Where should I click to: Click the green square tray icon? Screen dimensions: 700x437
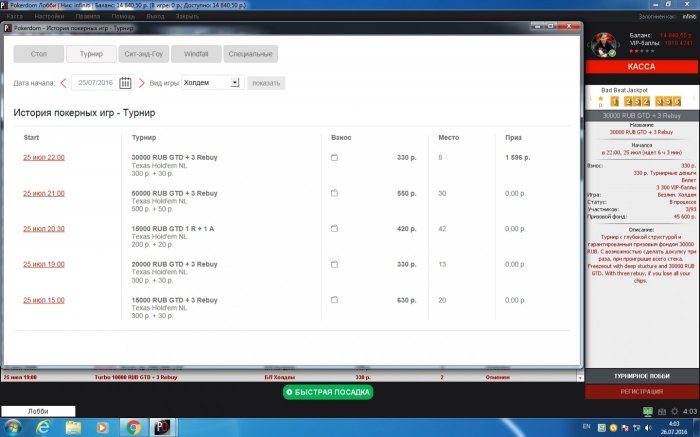601,428
